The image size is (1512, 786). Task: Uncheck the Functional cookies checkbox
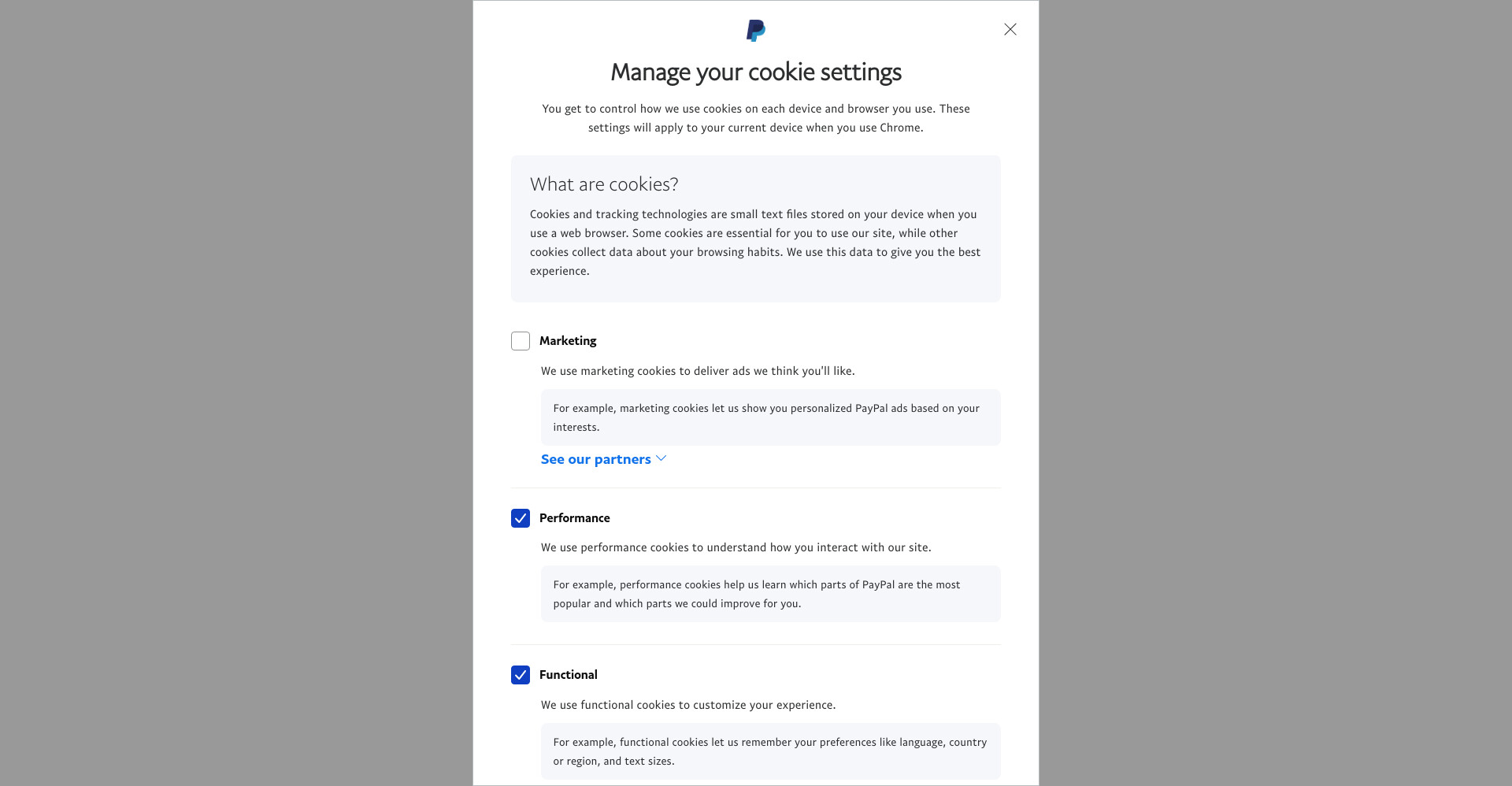click(521, 675)
